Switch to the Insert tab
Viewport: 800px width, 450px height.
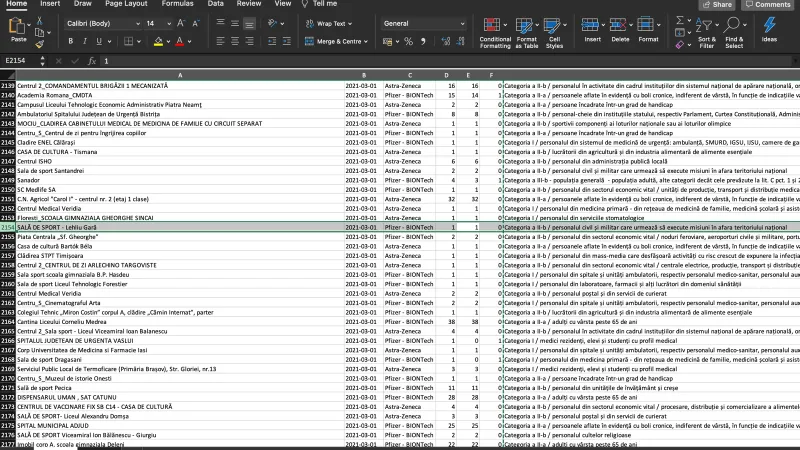click(x=50, y=4)
